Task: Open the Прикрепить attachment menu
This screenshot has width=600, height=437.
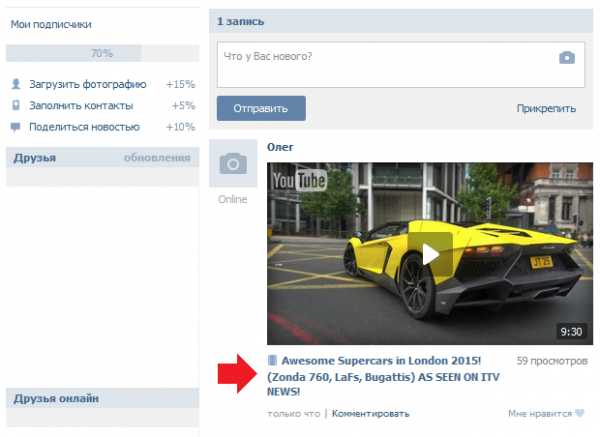Action: pyautogui.click(x=546, y=109)
